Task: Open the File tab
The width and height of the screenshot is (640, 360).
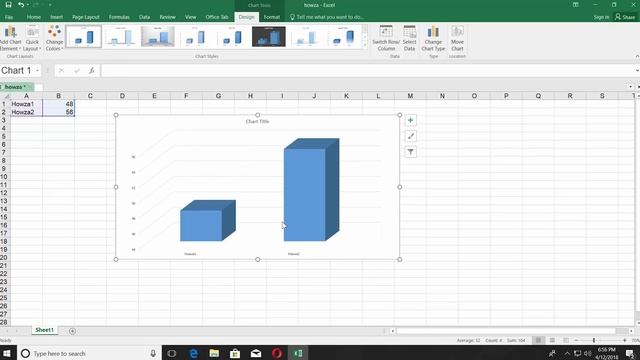Action: pos(9,17)
